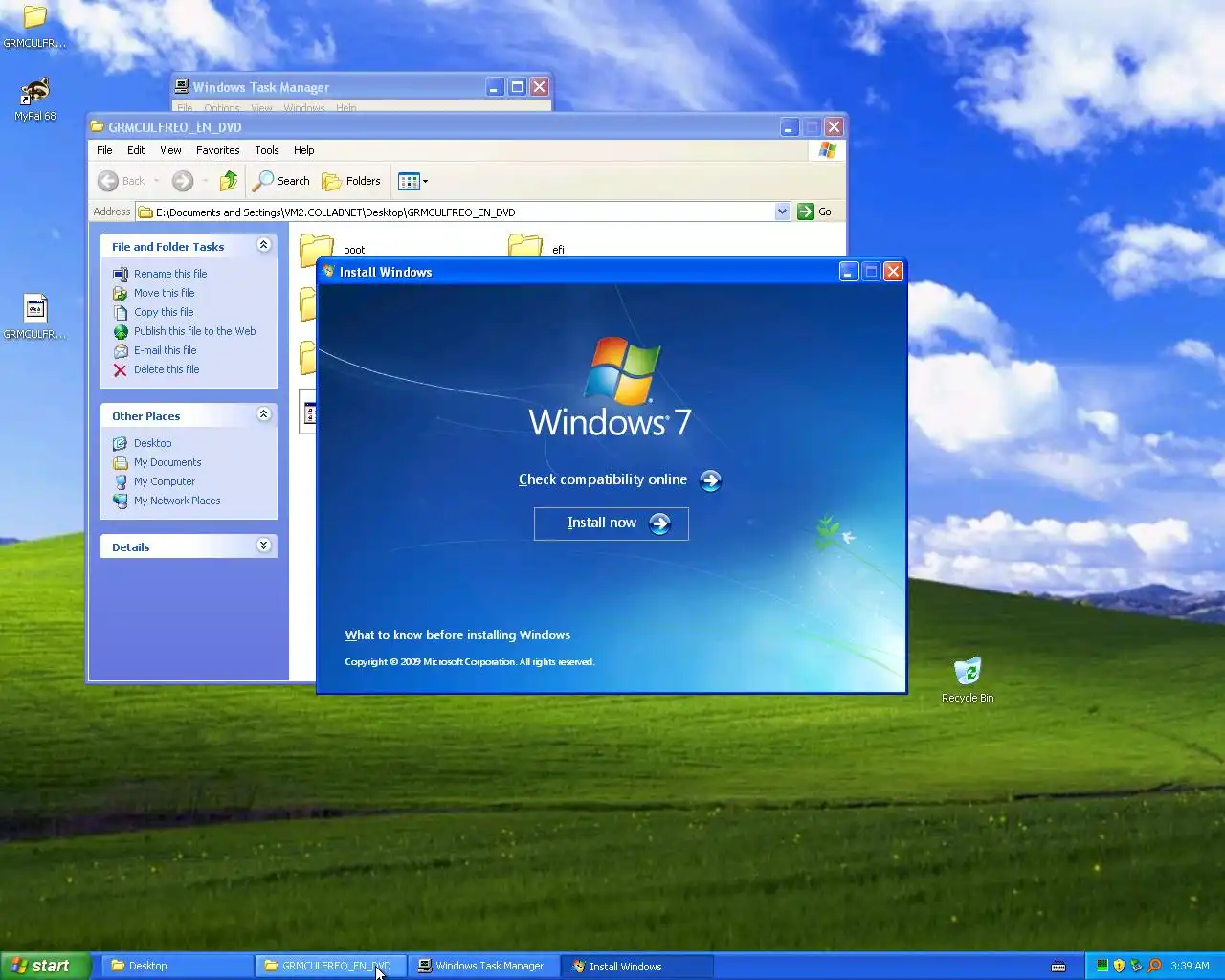
Task: Click the Back arrow in Explorer toolbar
Action: coord(109,181)
